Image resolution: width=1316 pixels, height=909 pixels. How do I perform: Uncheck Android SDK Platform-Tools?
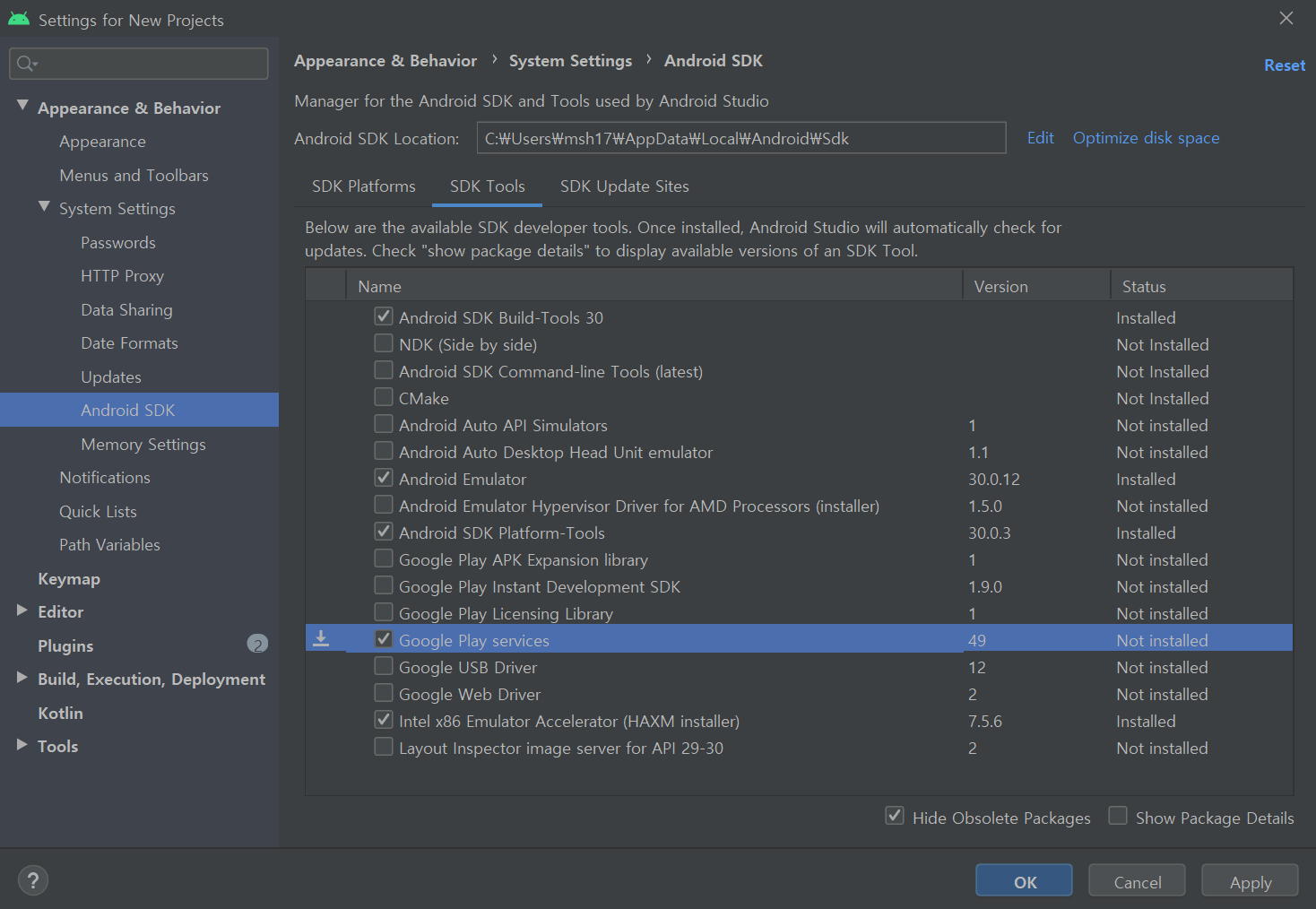click(384, 532)
